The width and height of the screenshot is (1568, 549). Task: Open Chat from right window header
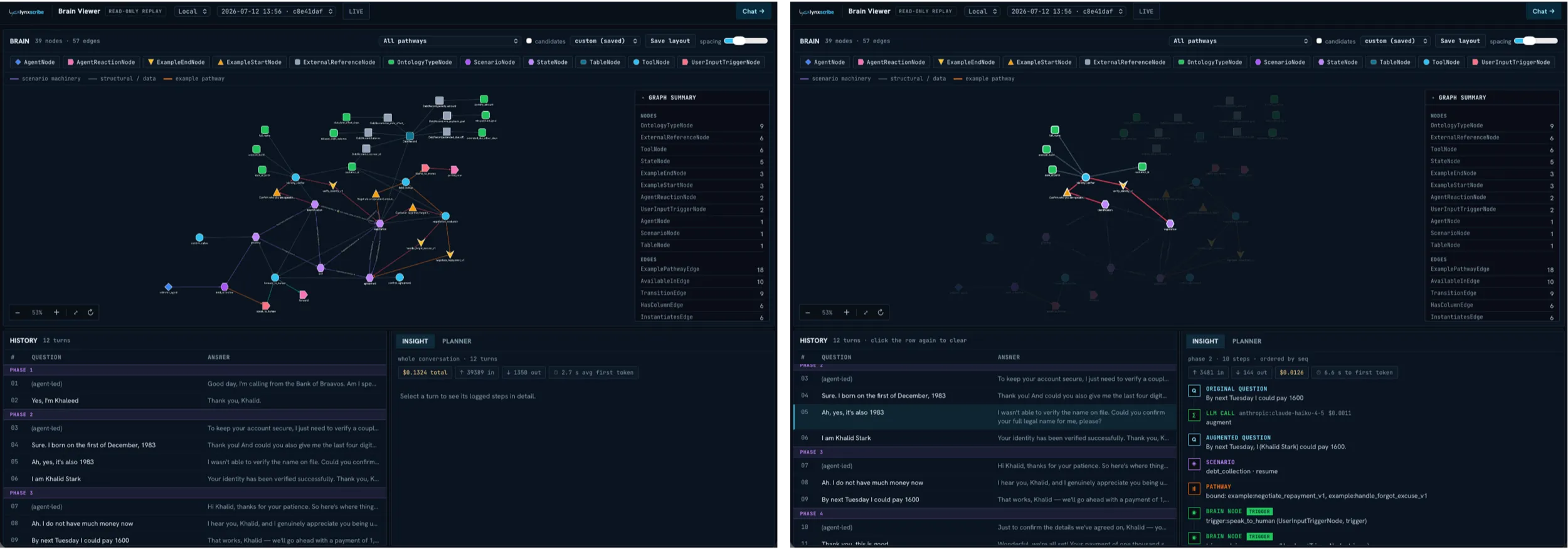point(1544,11)
